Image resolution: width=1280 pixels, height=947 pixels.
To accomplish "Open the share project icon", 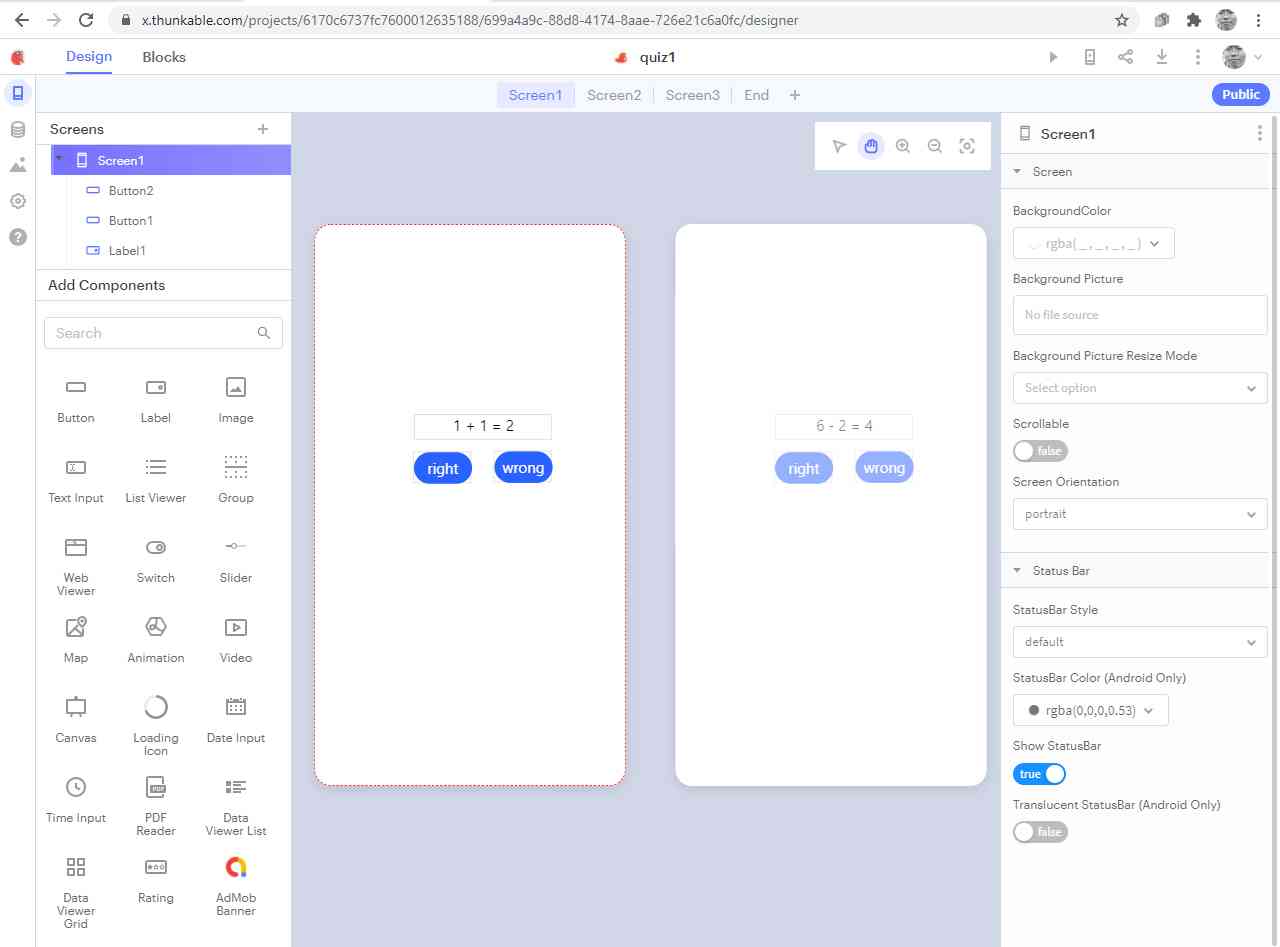I will [1125, 57].
